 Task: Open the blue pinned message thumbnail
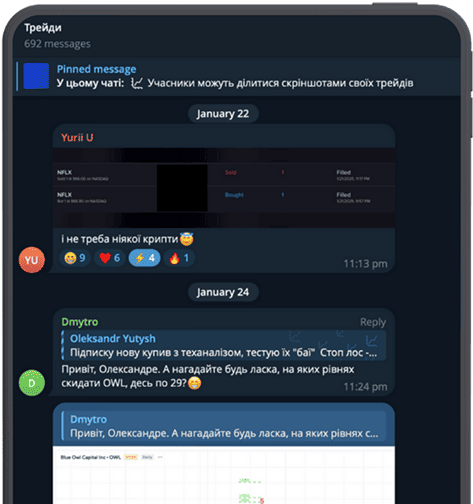click(36, 76)
